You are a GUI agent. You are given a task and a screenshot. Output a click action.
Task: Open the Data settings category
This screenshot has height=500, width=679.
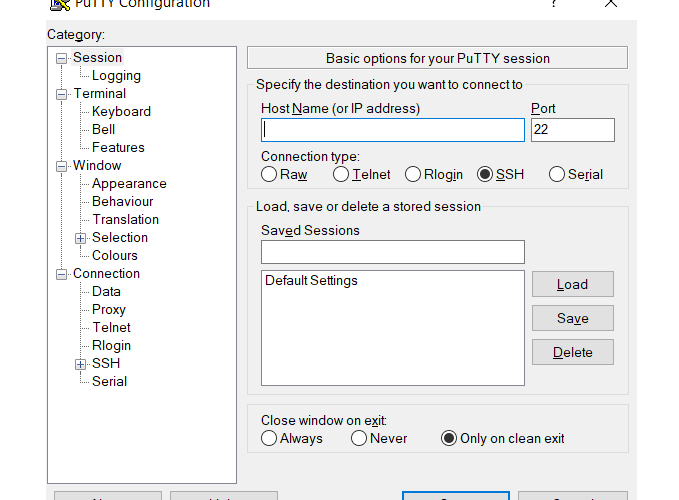coord(106,291)
